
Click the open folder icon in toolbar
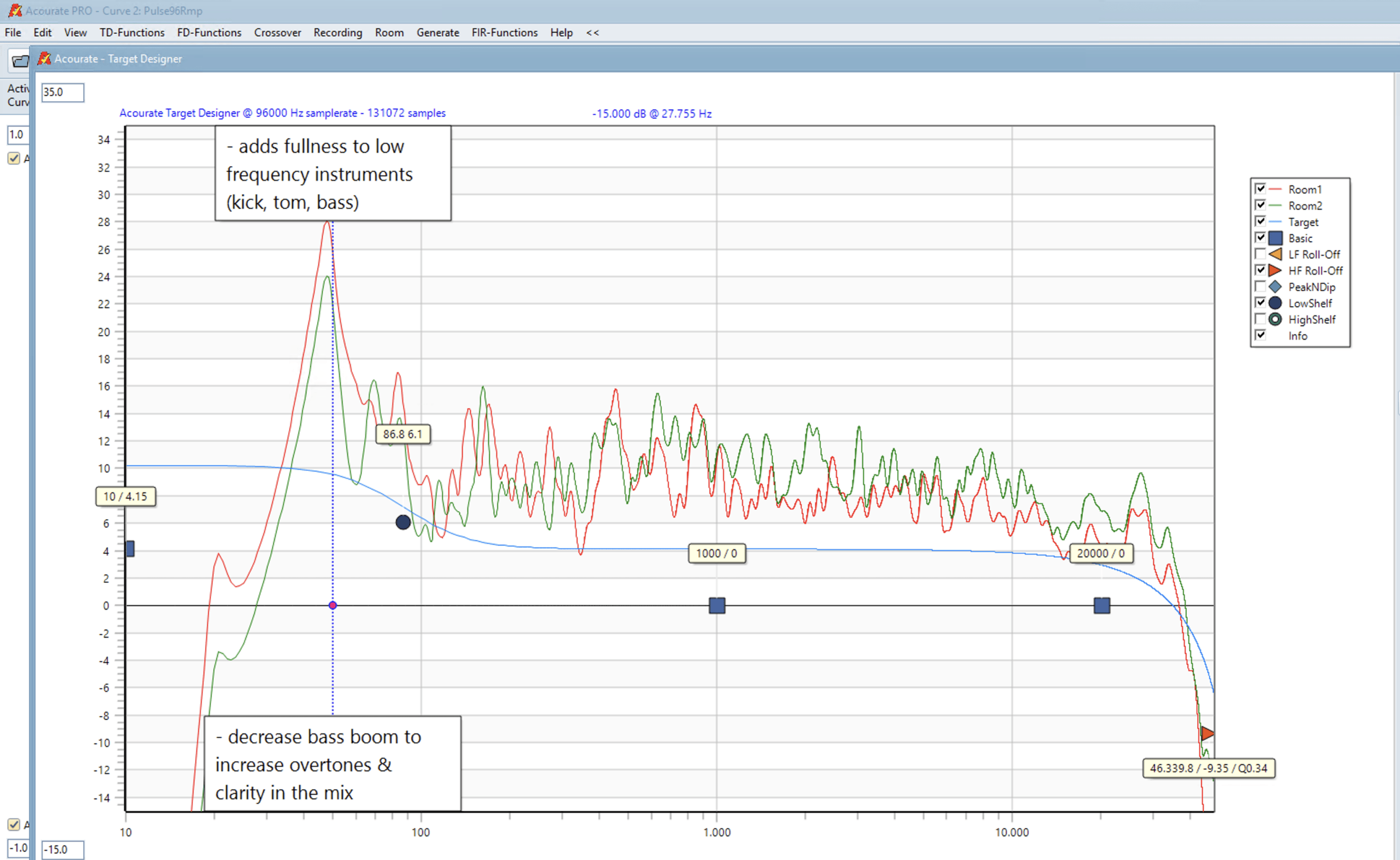(x=20, y=61)
